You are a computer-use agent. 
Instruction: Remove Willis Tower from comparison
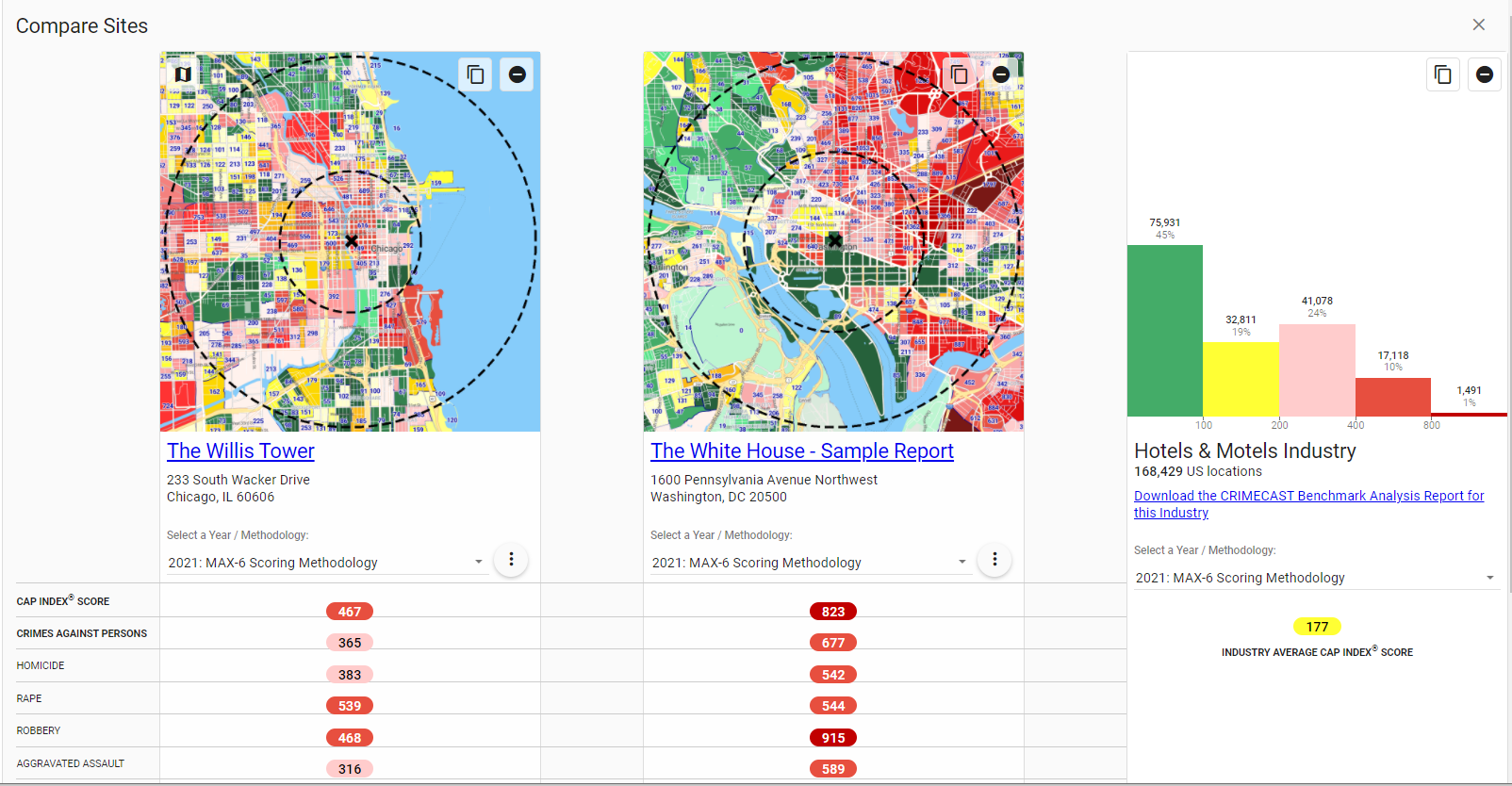(x=518, y=74)
